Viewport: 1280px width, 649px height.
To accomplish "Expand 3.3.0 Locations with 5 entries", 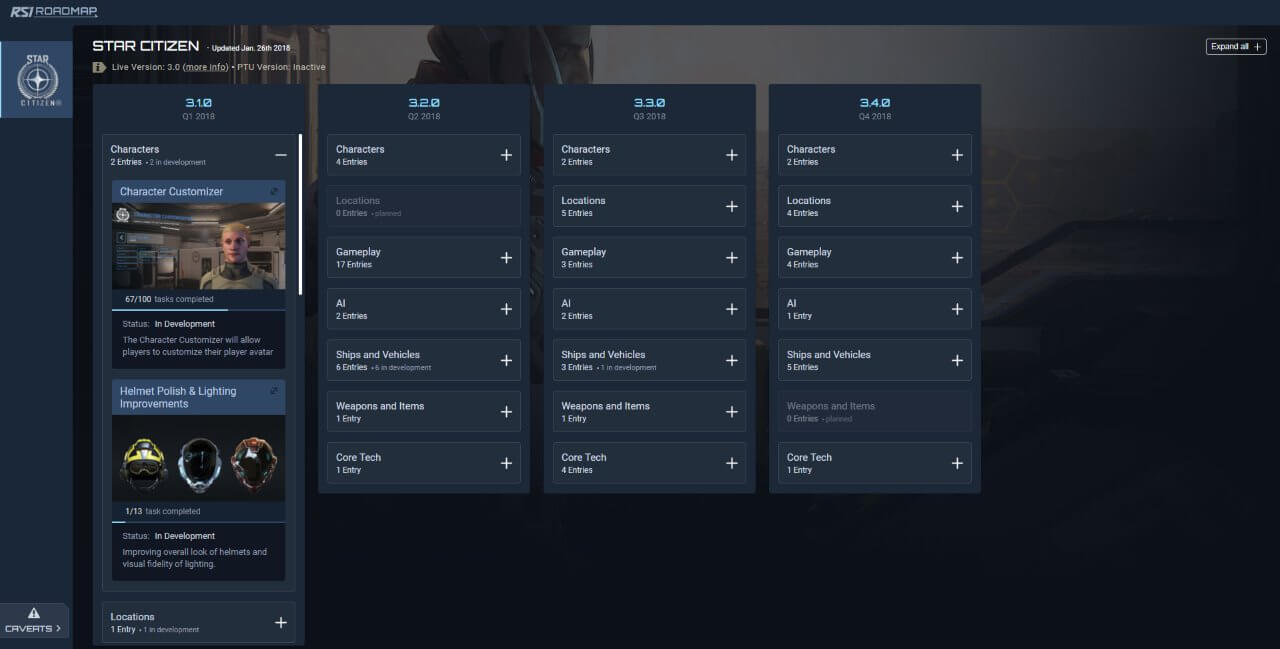I will [x=731, y=207].
